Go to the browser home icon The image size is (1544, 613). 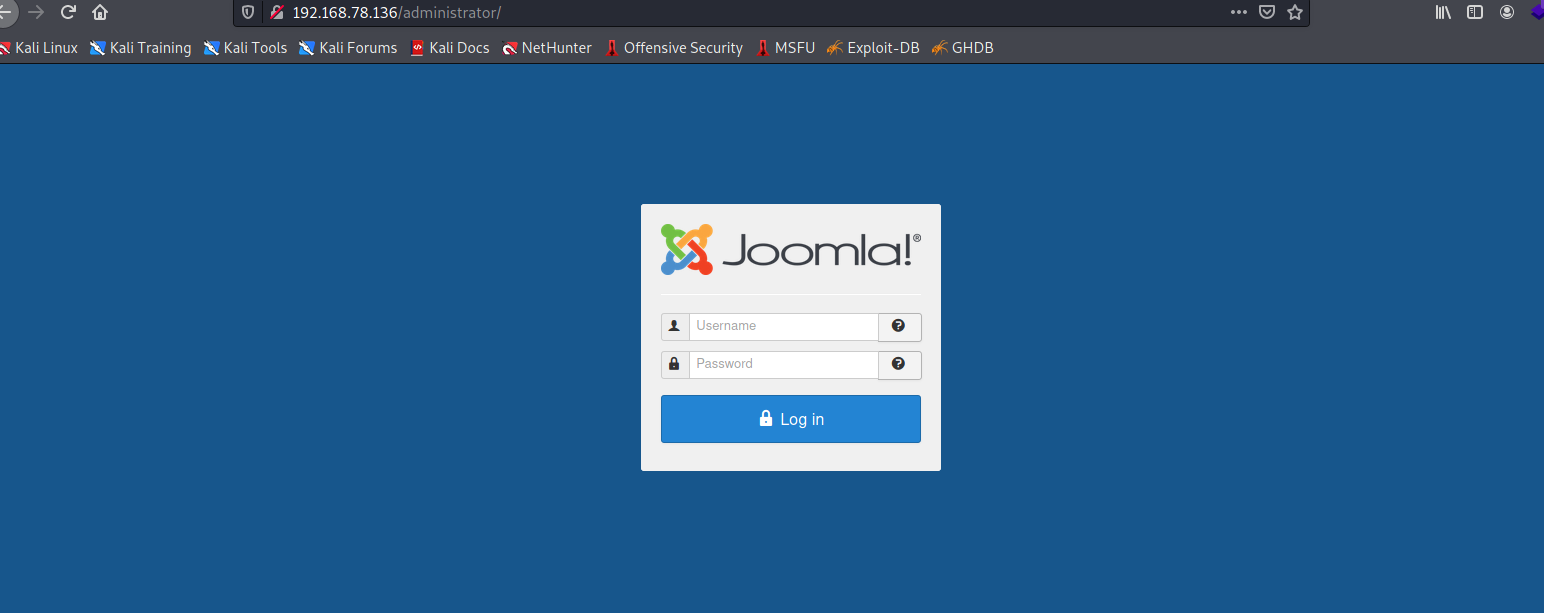point(100,12)
